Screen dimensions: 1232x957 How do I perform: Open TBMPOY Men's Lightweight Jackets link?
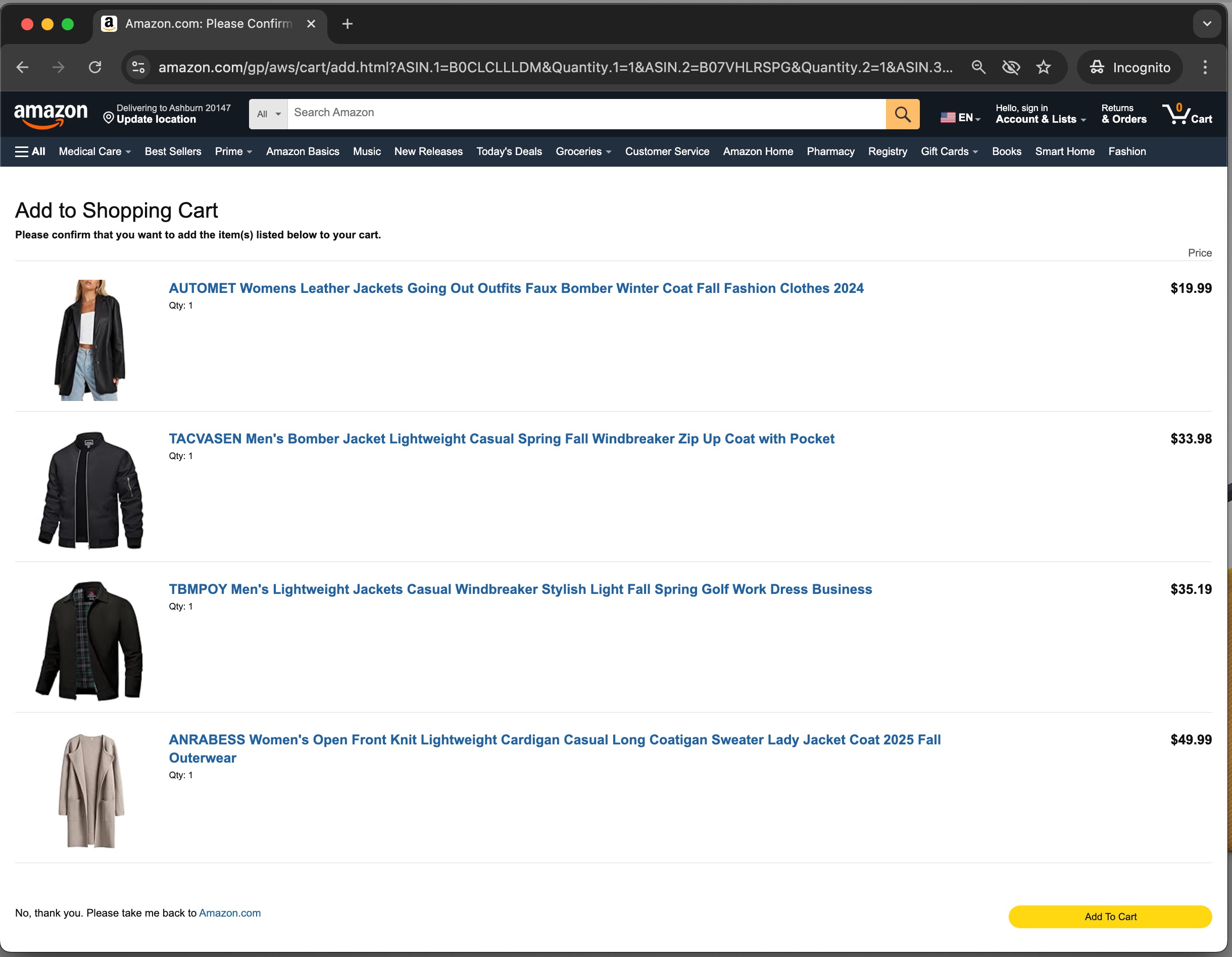tap(520, 589)
